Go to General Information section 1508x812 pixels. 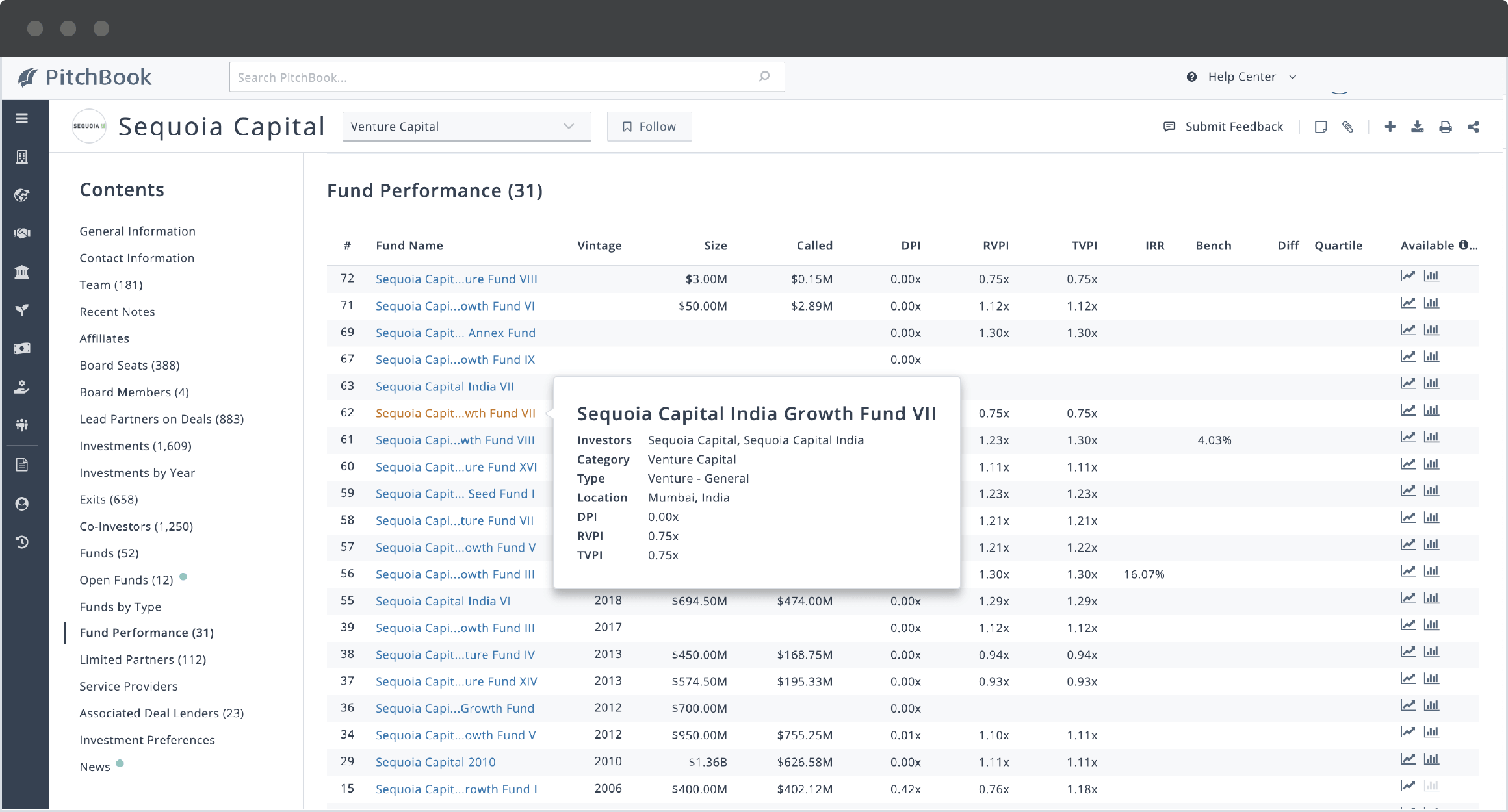coord(138,231)
